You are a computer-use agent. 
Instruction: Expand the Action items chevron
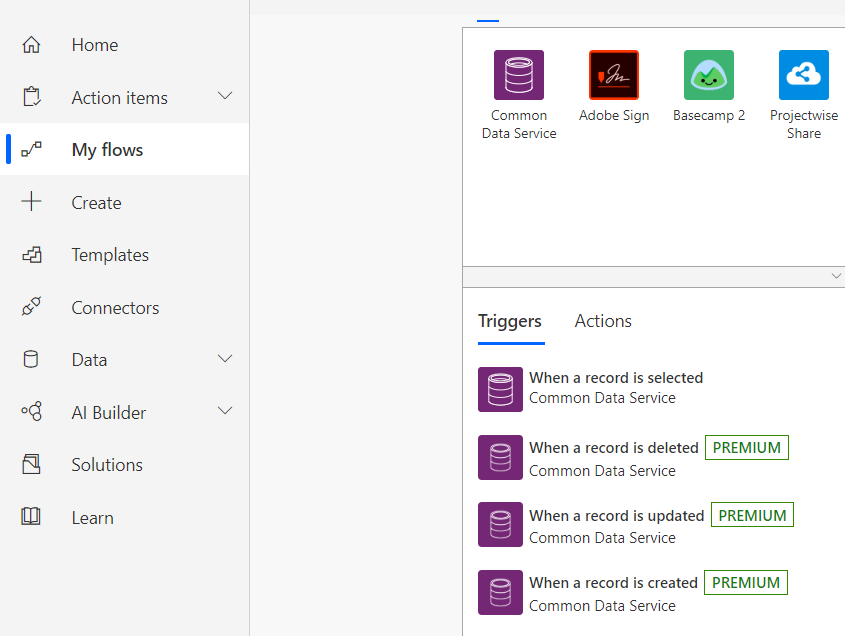(225, 96)
